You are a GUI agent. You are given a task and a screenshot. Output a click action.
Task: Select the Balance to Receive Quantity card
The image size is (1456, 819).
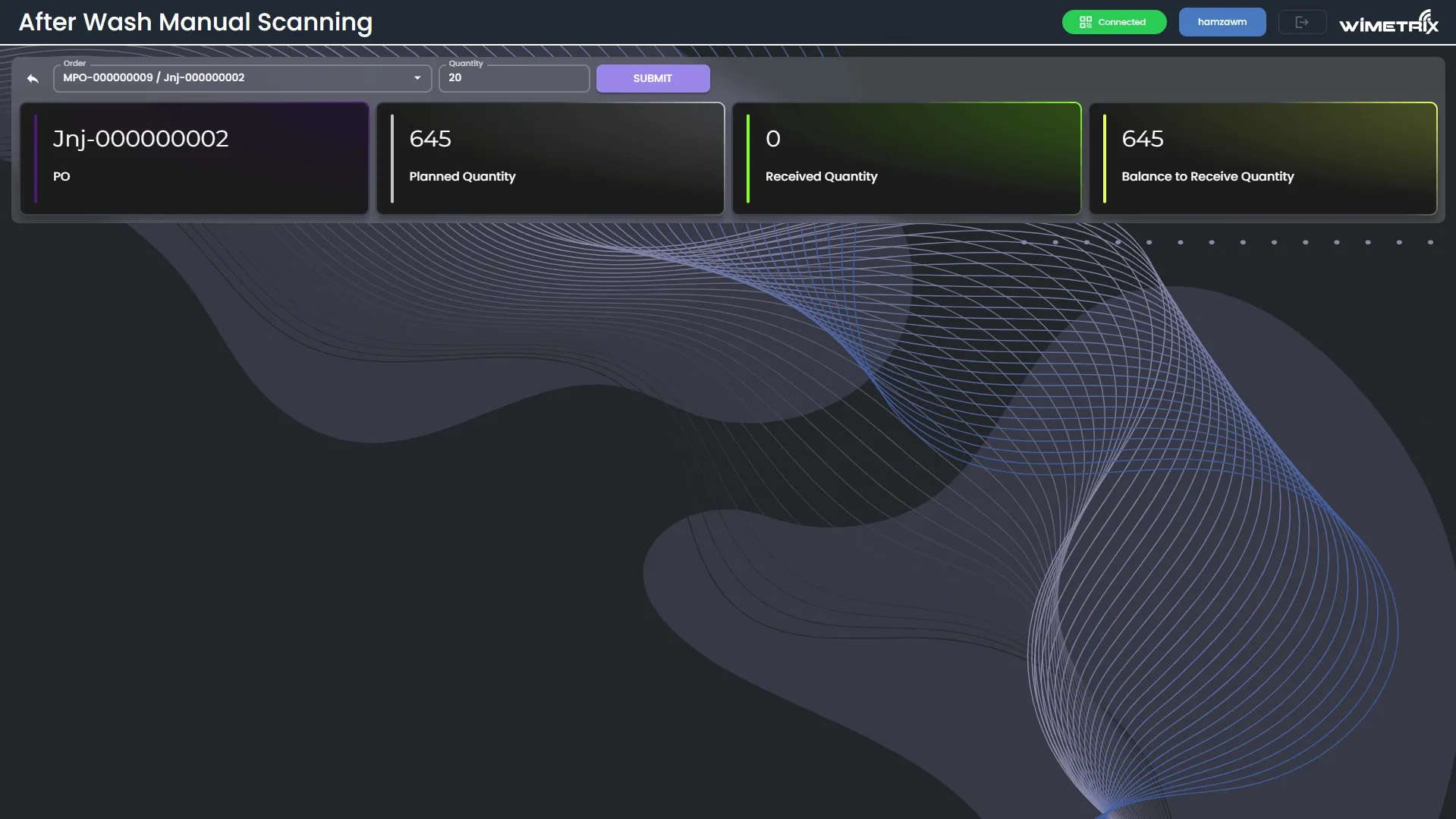[x=1263, y=159]
